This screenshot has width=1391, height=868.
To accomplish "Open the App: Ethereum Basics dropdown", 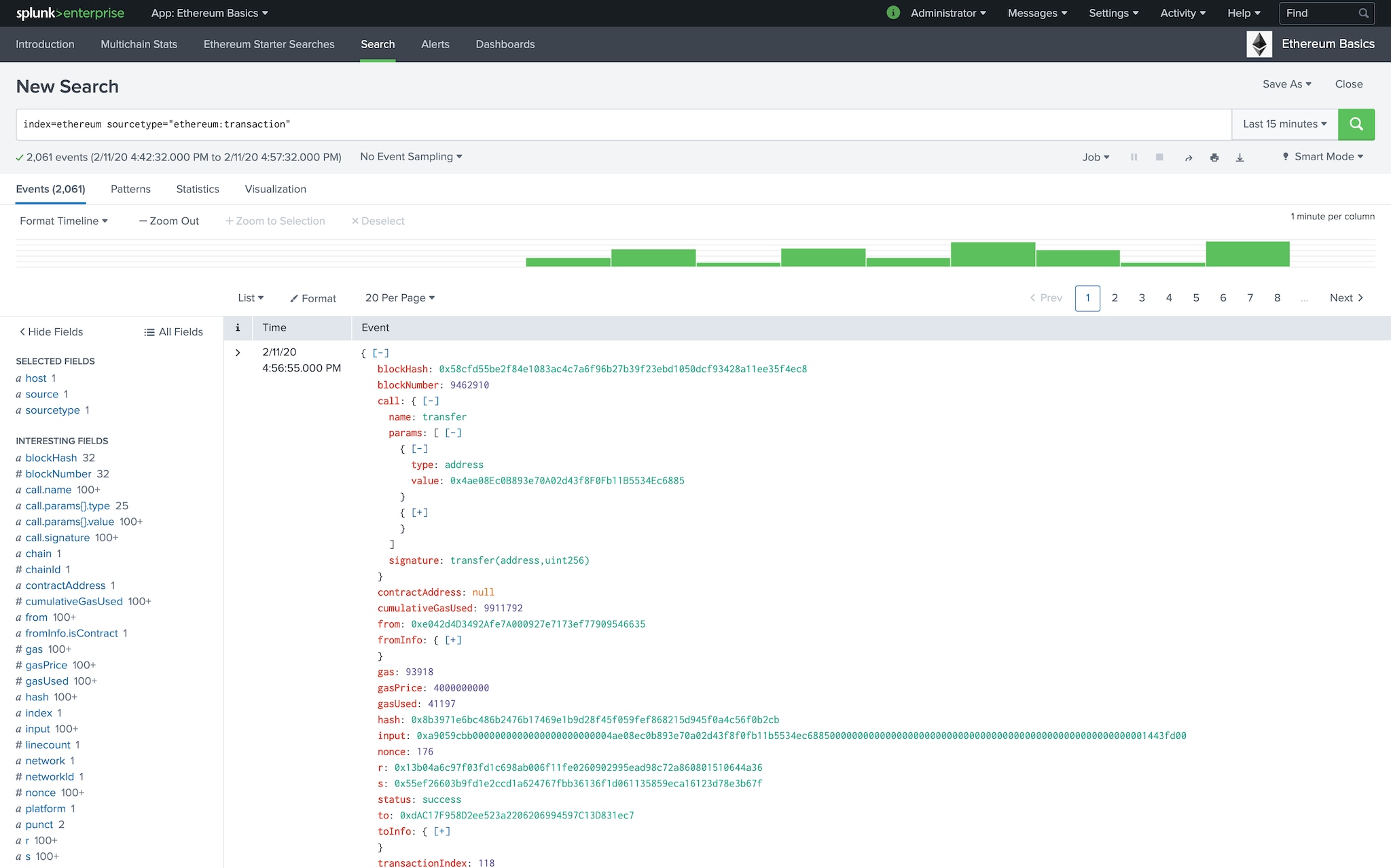I will point(209,13).
